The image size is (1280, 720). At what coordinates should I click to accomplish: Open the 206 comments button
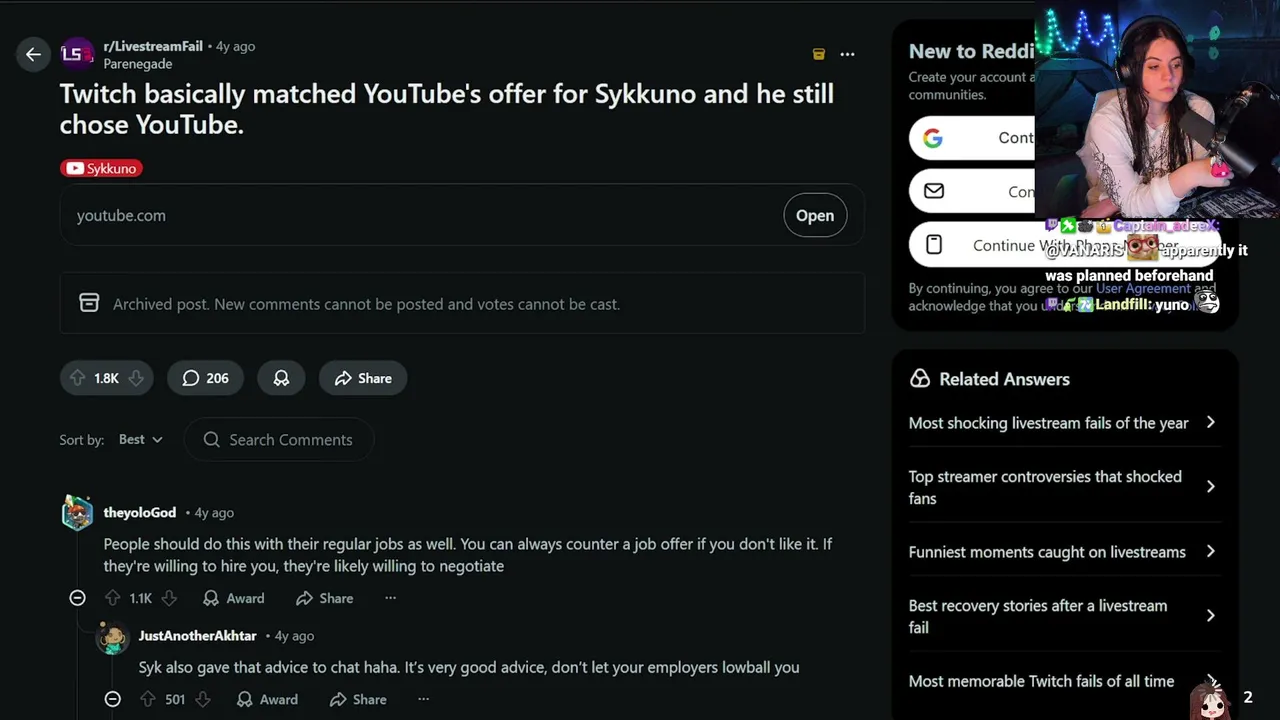coord(205,378)
